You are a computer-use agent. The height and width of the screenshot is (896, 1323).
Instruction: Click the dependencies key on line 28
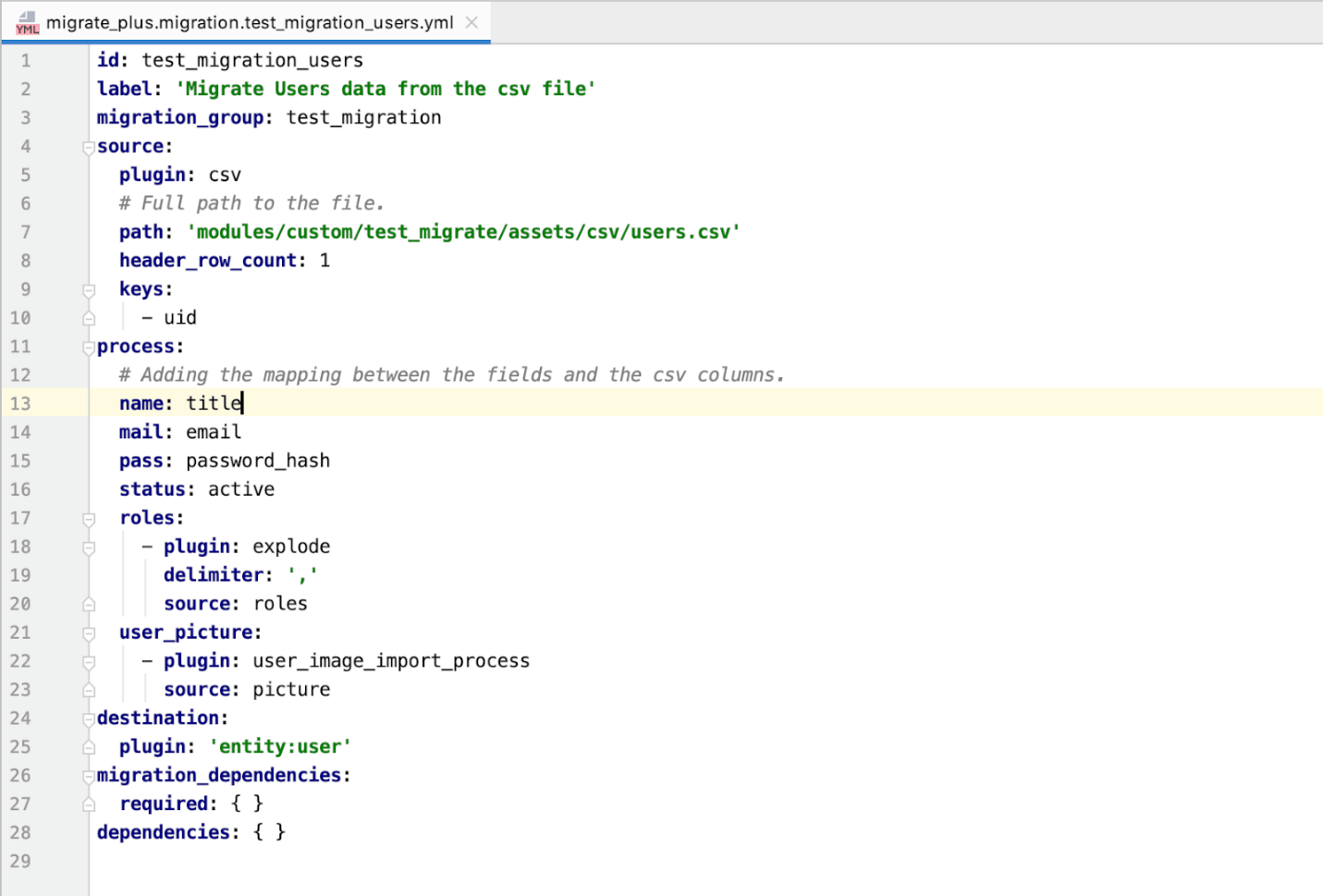165,832
